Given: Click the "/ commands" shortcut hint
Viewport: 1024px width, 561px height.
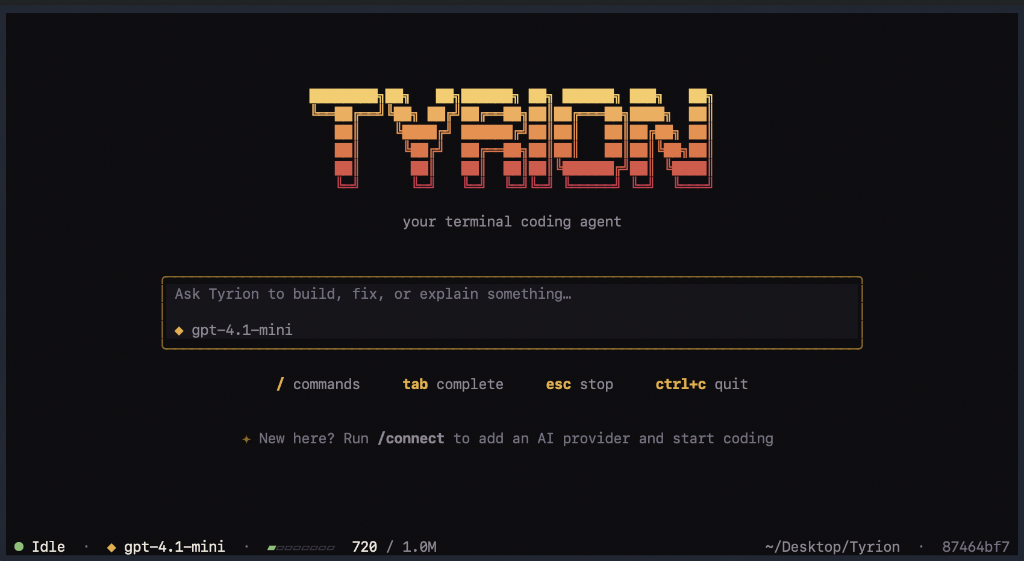Looking at the screenshot, I should click(x=318, y=384).
